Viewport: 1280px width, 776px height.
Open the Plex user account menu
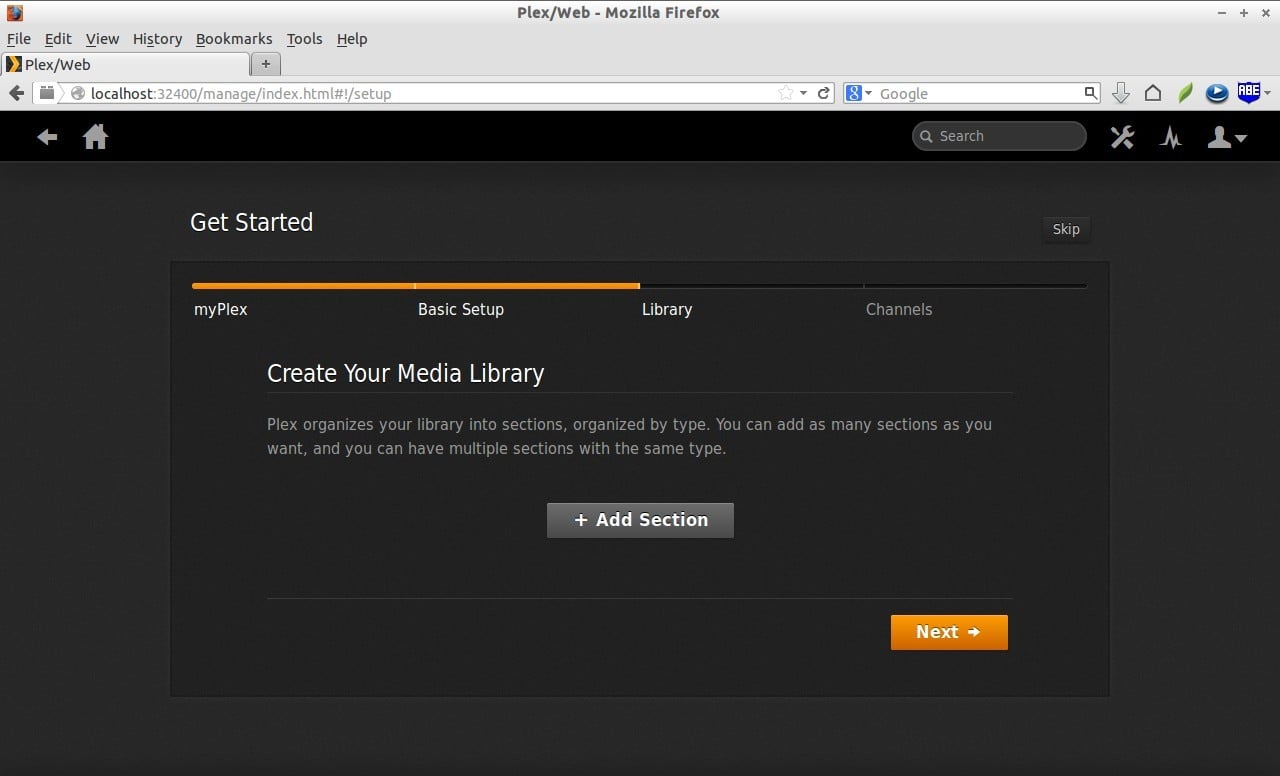click(x=1226, y=137)
